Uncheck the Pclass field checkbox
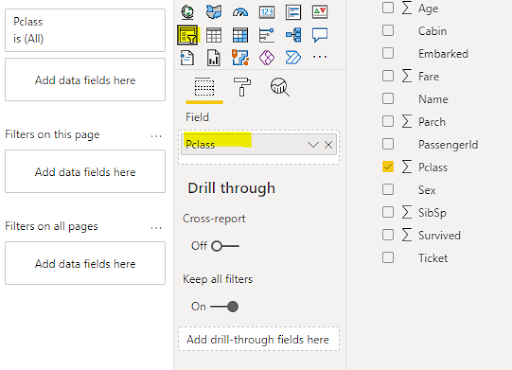512x370 pixels. coord(388,167)
